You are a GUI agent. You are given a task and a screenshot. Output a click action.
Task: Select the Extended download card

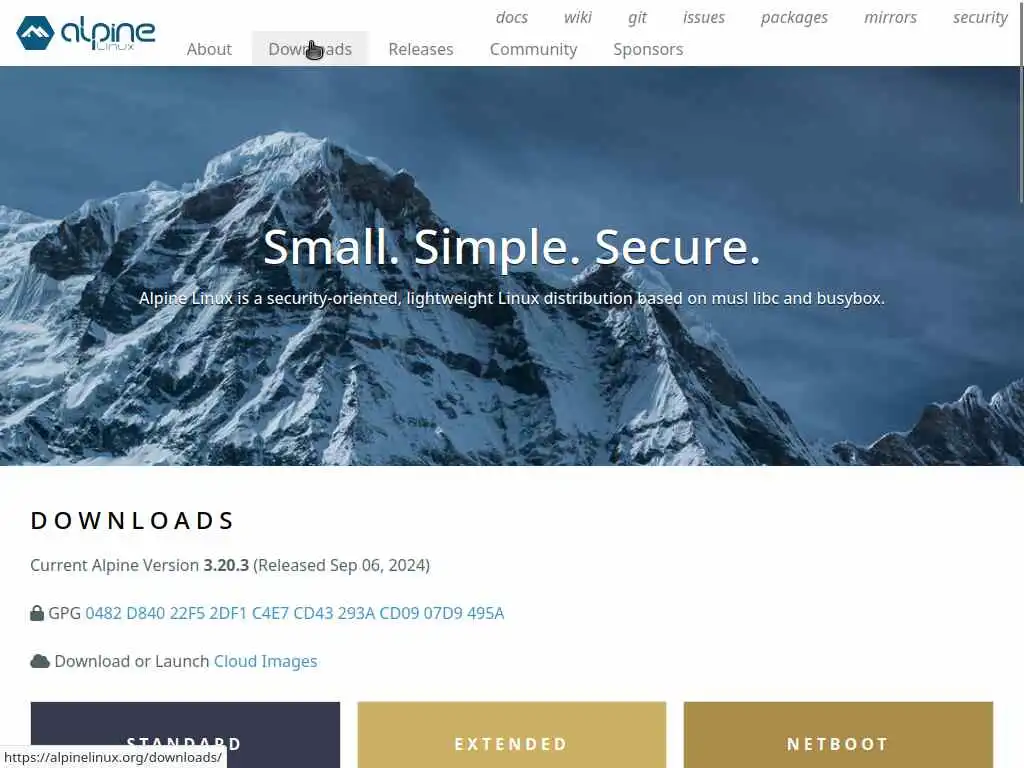point(512,735)
